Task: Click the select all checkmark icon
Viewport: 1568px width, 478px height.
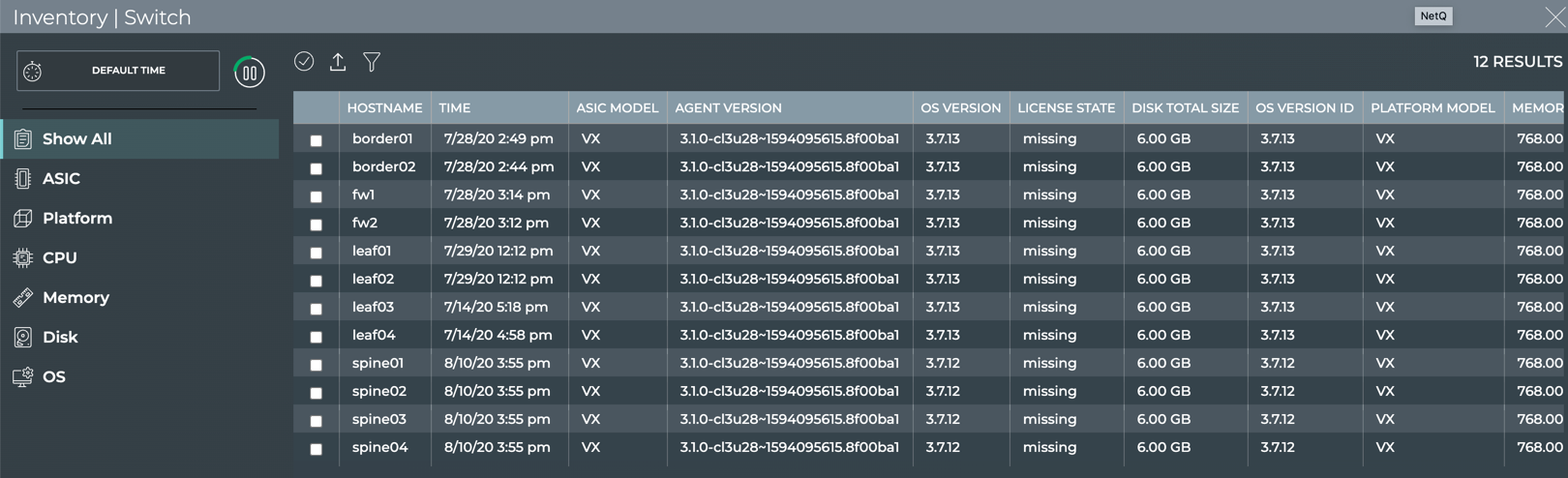Action: (x=304, y=62)
